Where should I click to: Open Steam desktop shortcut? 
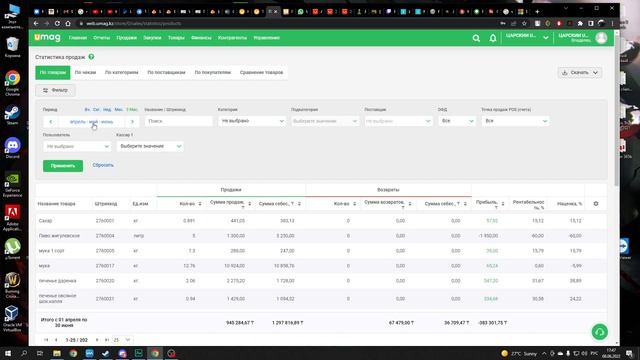point(12,116)
